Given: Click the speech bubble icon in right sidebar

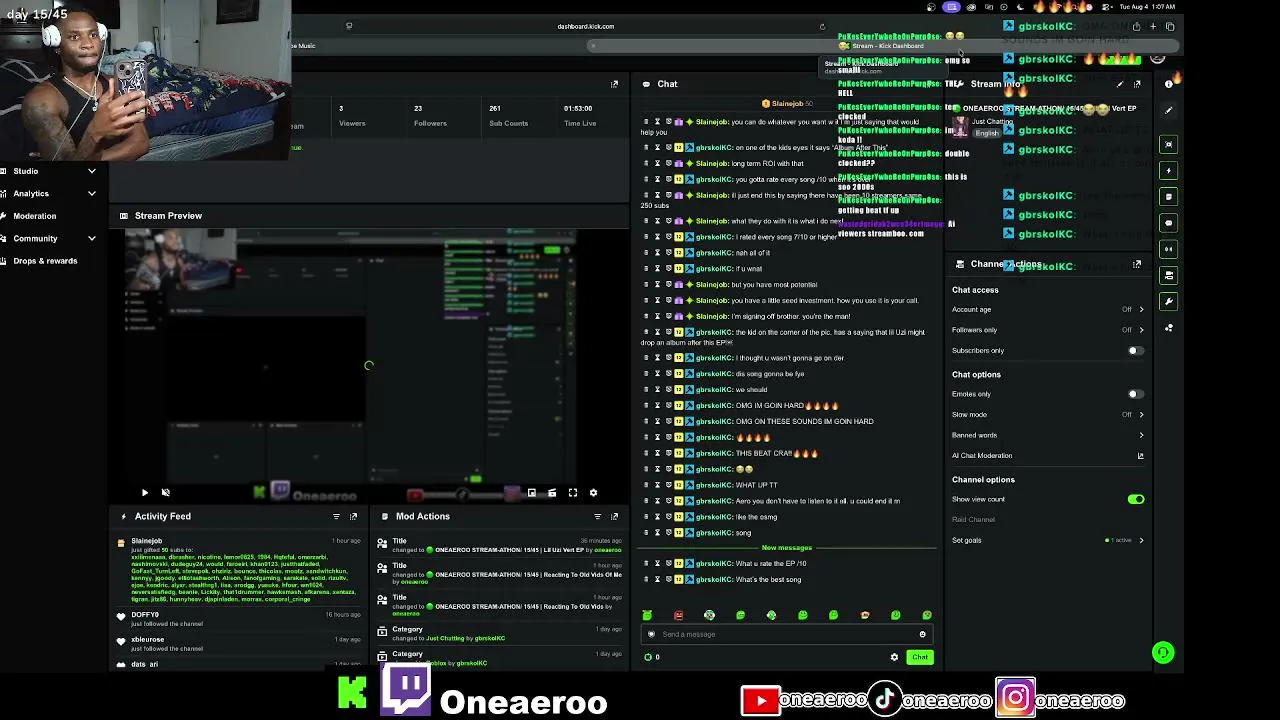Looking at the screenshot, I should (x=1168, y=223).
